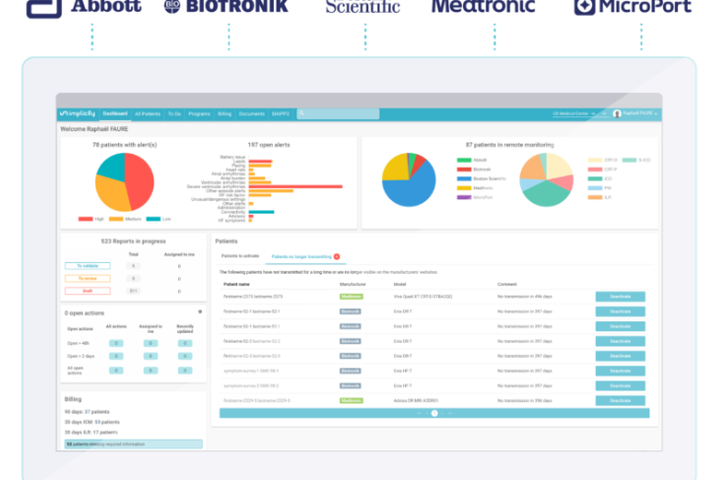This screenshot has width=720, height=480.
Task: Go to the next page arrow in pagination
Action: click(x=443, y=413)
